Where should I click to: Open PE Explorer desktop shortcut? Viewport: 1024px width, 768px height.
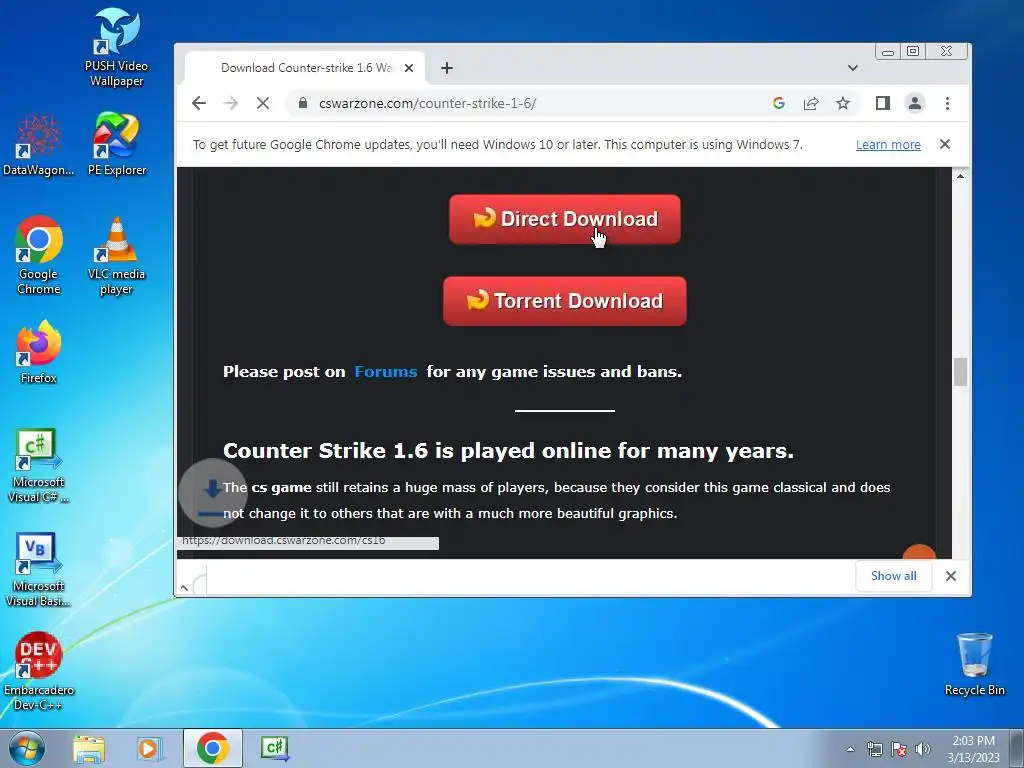click(x=116, y=144)
